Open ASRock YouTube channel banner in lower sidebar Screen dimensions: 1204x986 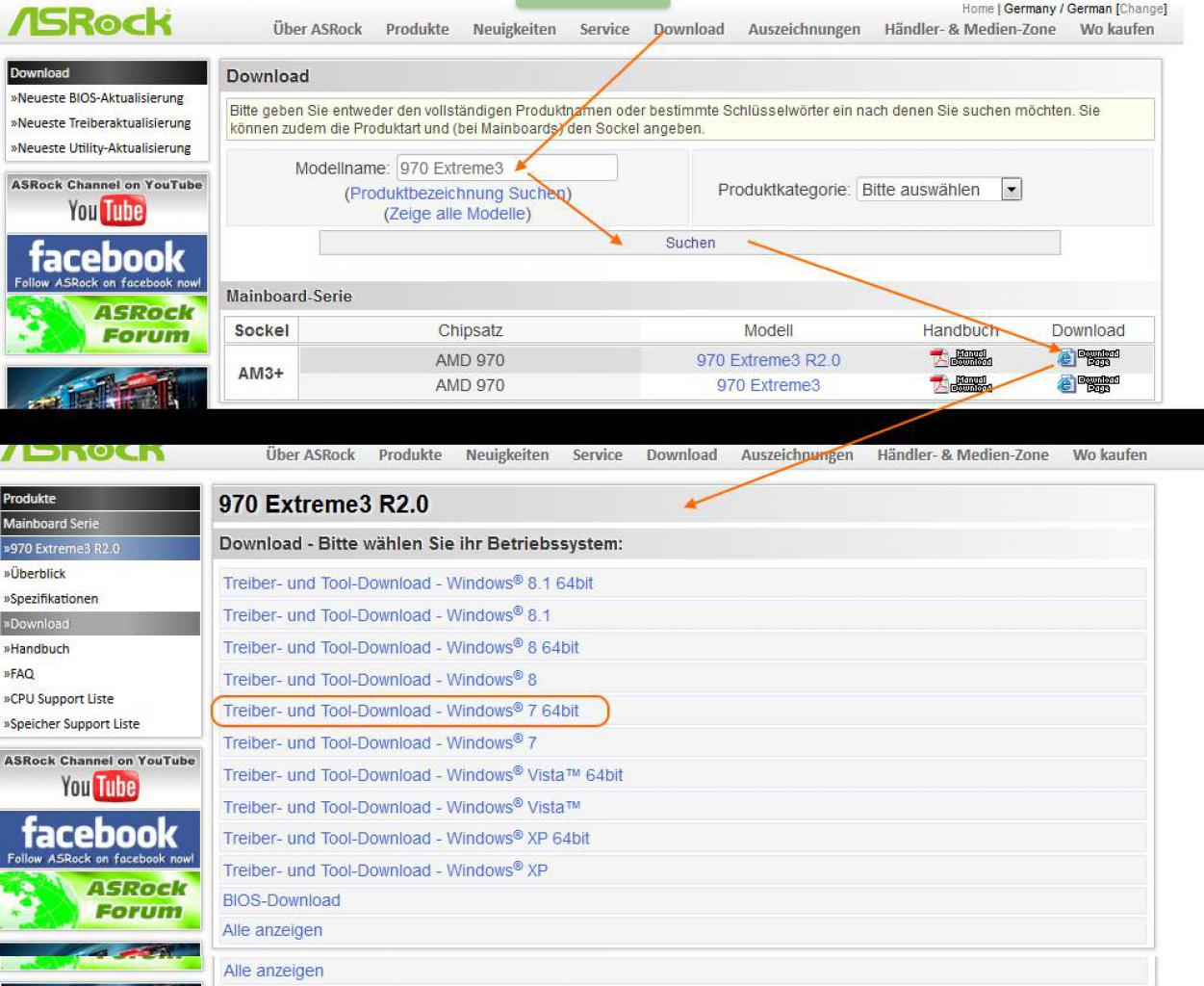100,779
